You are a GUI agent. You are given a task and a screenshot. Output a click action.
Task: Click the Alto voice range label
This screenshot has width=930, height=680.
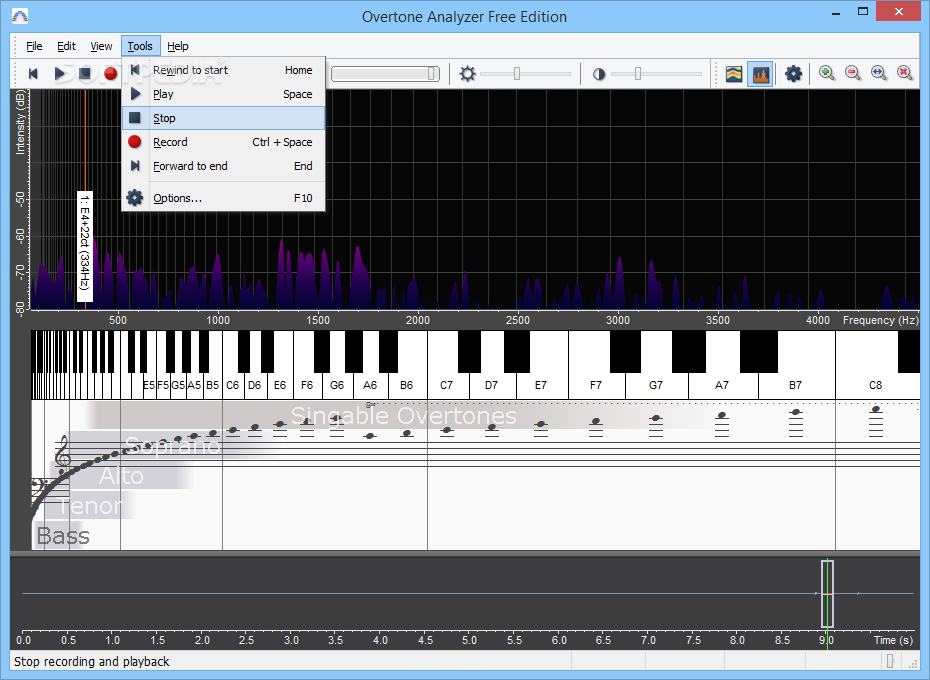121,476
